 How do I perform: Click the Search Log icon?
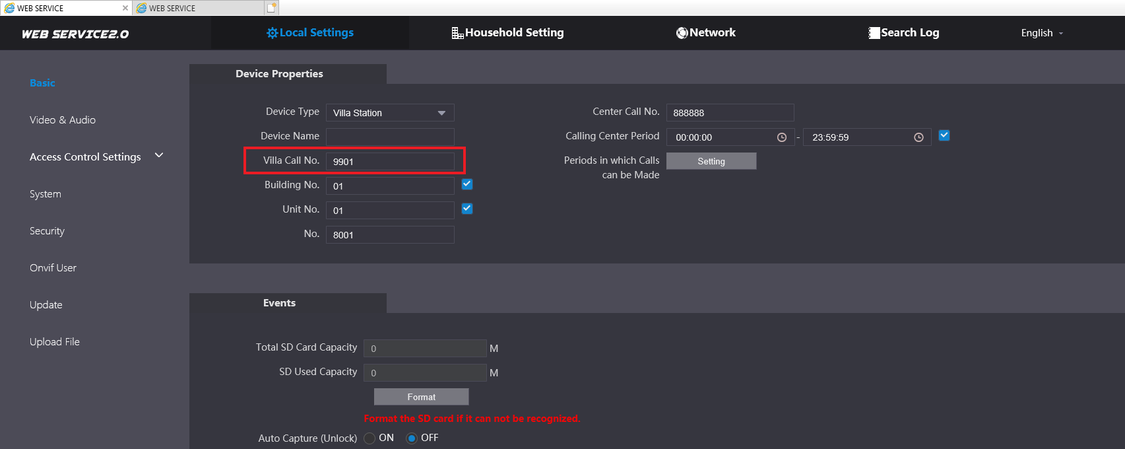point(874,33)
